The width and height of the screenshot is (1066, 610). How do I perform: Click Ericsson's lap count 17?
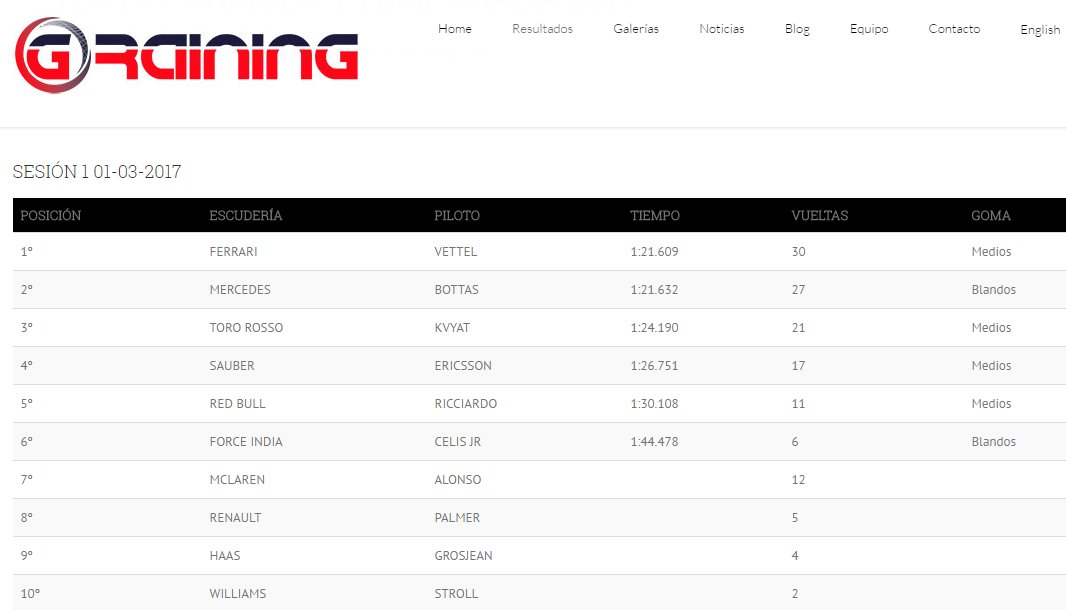coord(798,366)
